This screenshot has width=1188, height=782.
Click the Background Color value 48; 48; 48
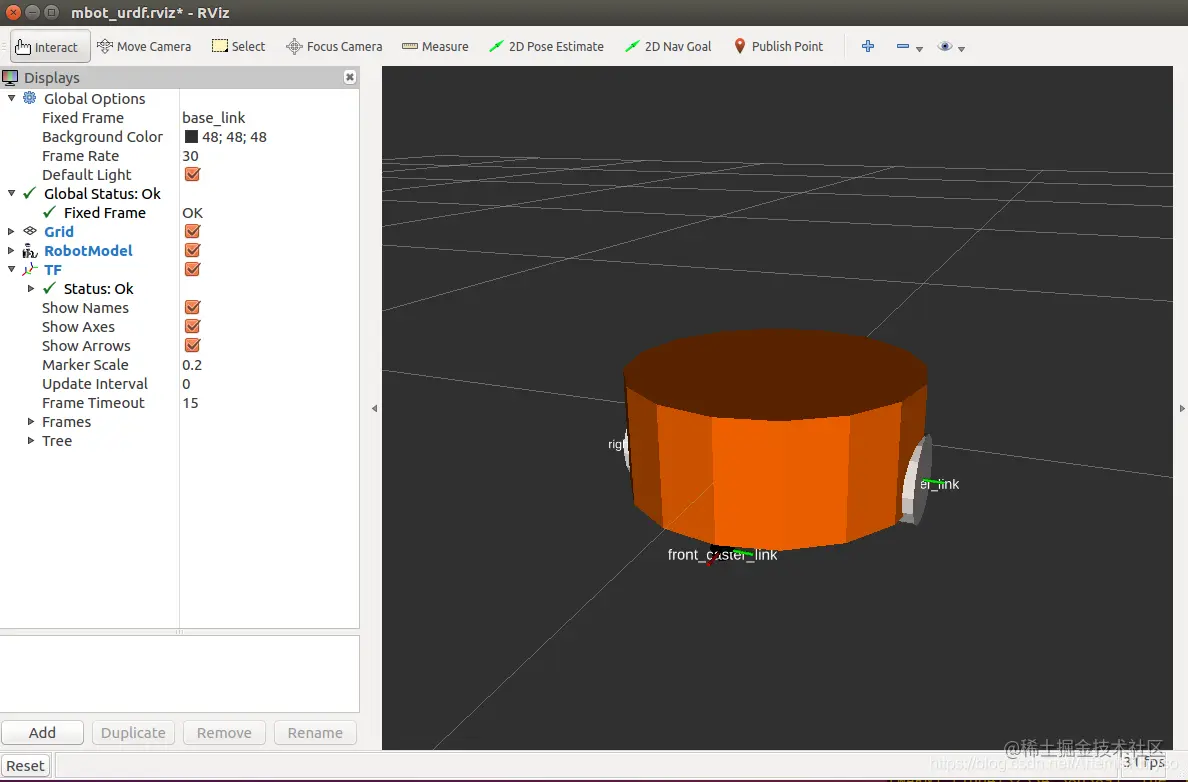click(234, 136)
